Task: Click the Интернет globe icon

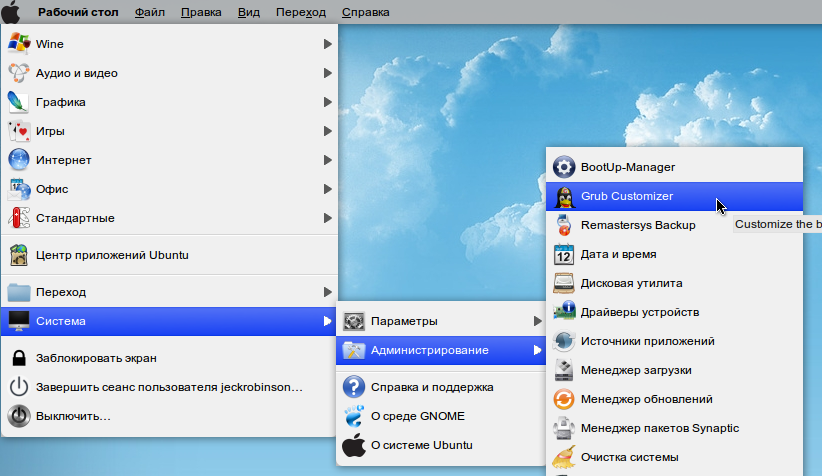Action: pyautogui.click(x=19, y=160)
